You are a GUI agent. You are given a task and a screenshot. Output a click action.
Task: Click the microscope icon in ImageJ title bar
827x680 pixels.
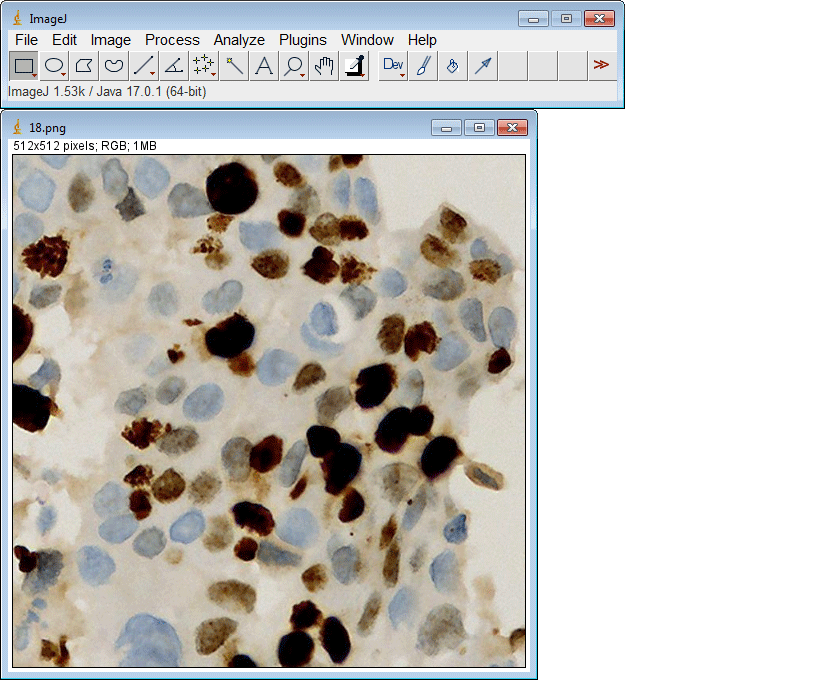17,19
